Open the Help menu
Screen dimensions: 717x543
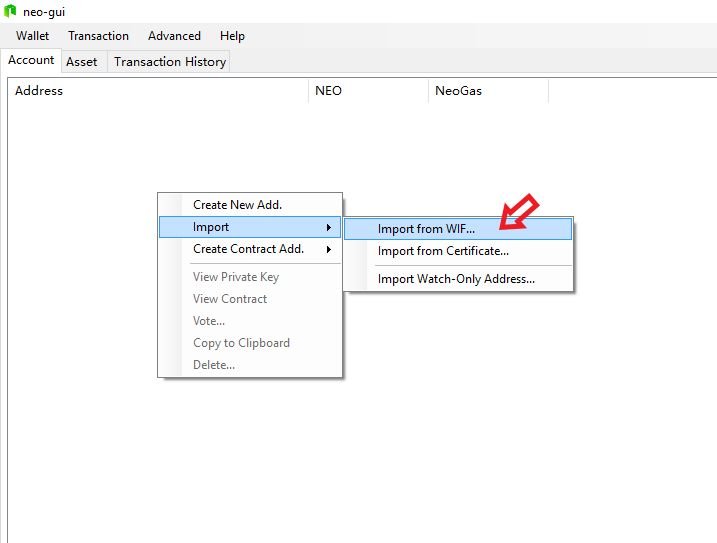coord(232,36)
